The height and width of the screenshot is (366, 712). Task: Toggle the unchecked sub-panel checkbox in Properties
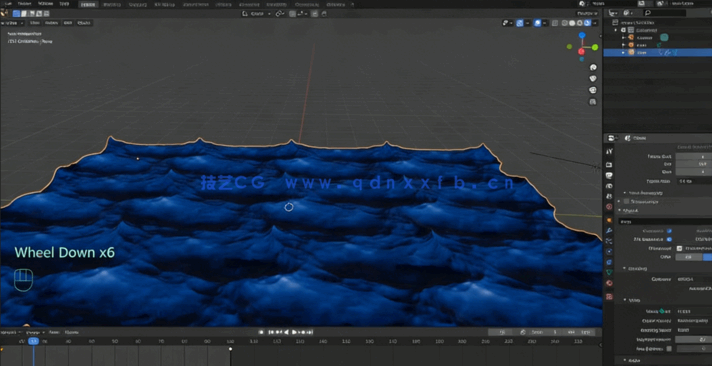pyautogui.click(x=627, y=201)
